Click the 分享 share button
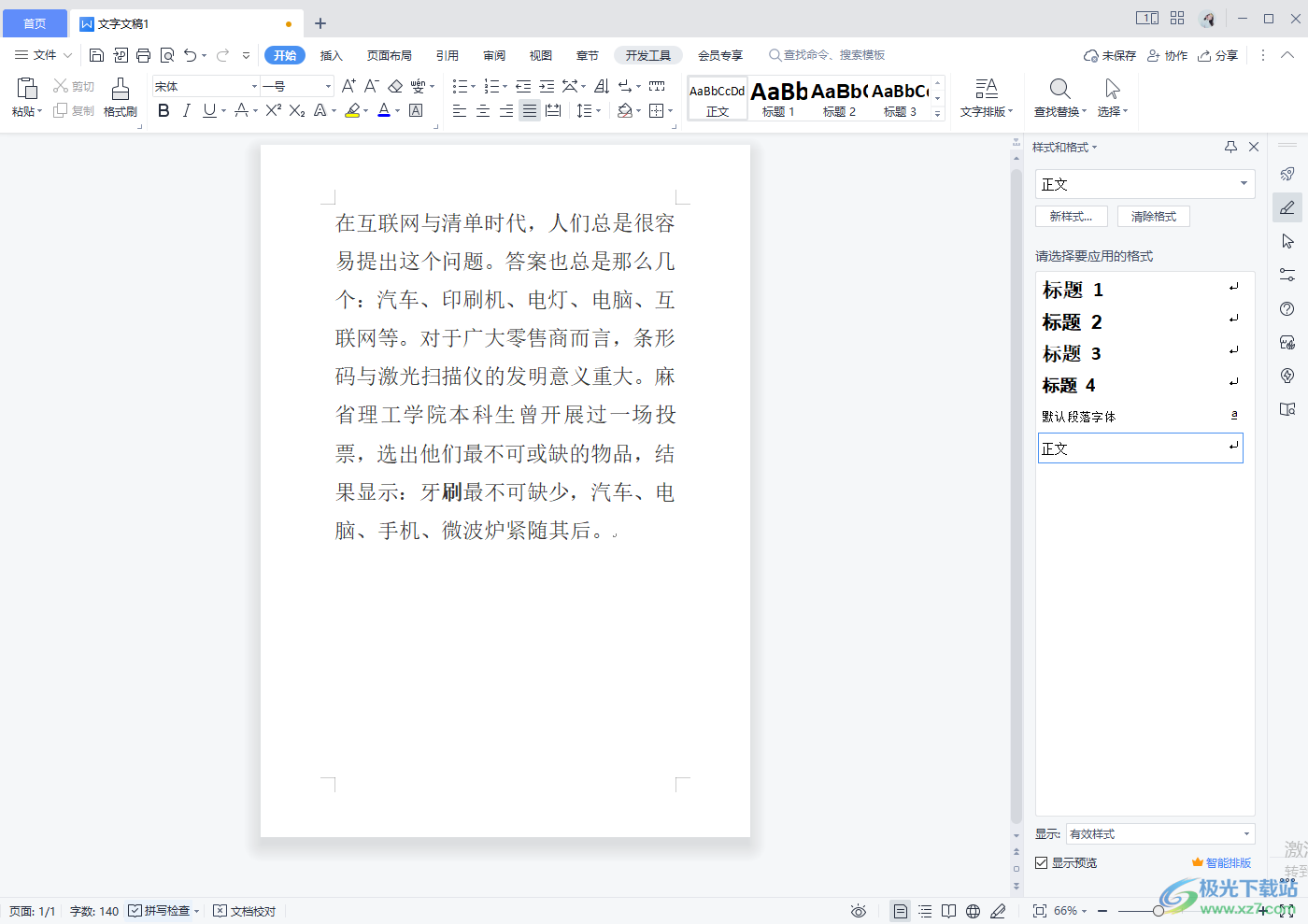1308x924 pixels. click(1218, 55)
